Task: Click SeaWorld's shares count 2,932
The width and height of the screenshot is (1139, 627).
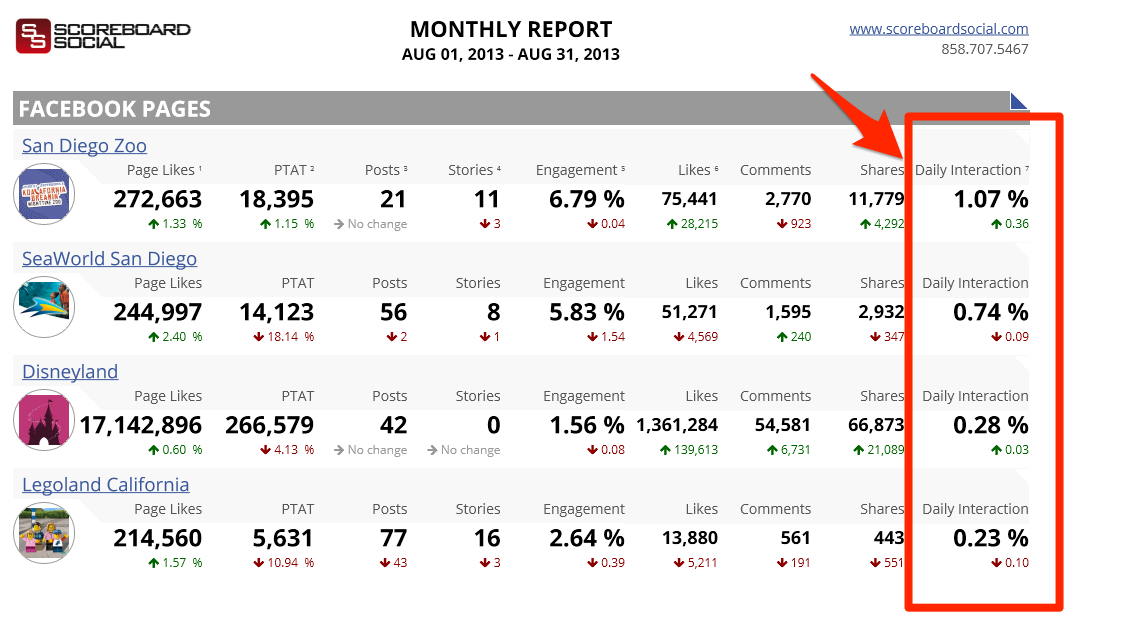Action: click(881, 312)
